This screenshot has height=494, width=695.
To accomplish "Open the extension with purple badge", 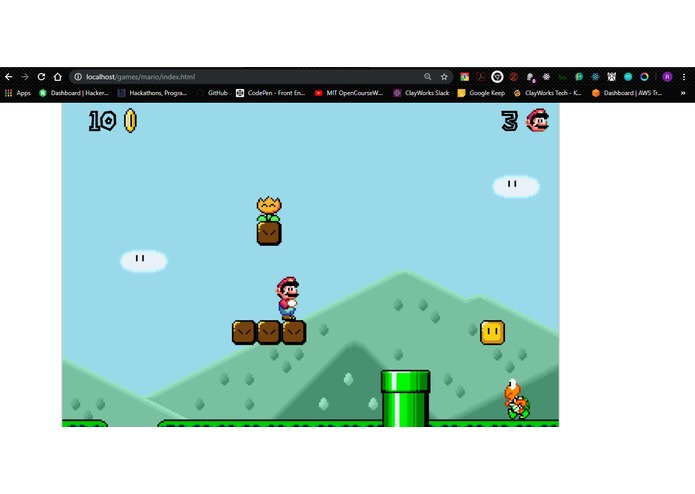I will (x=530, y=77).
